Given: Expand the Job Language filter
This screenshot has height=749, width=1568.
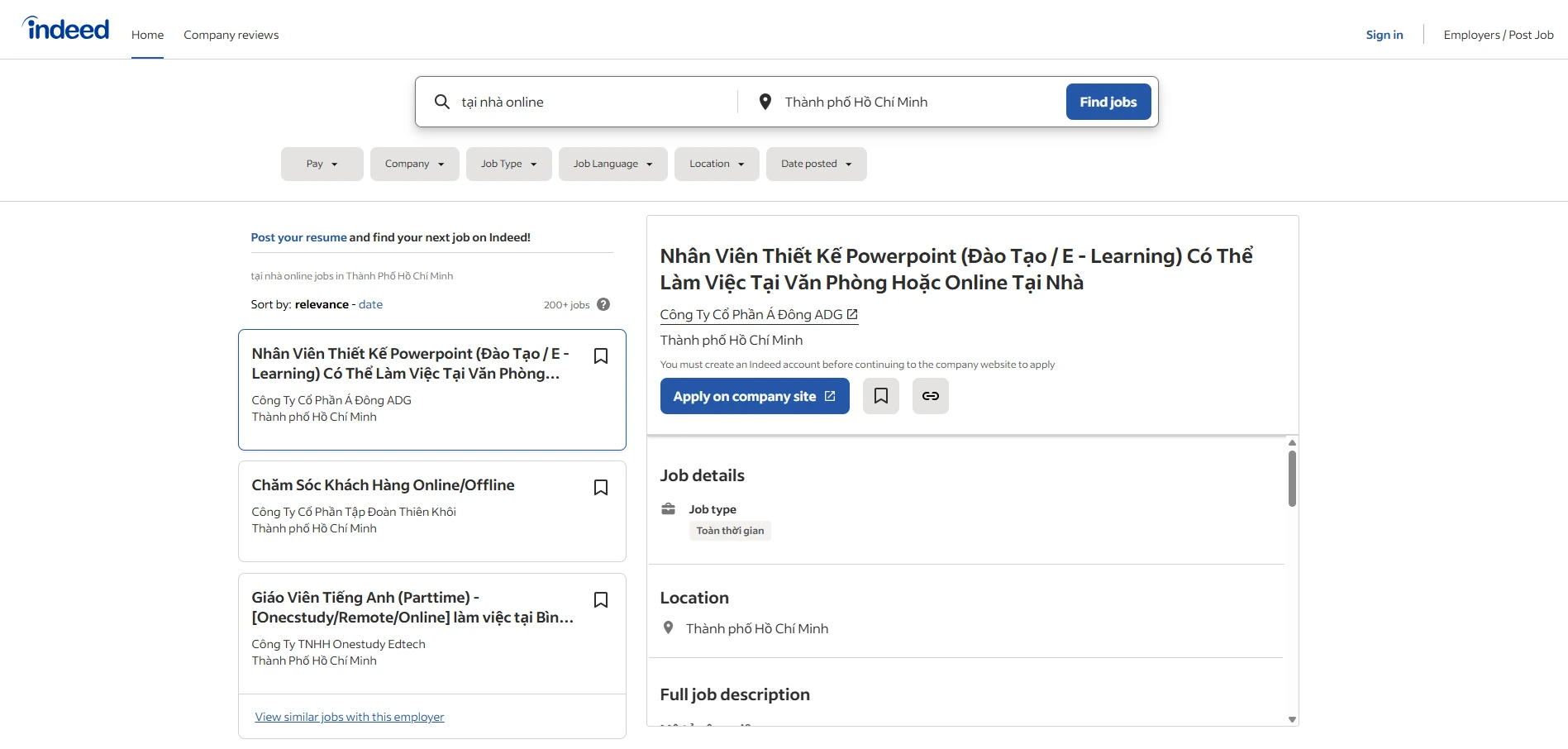Looking at the screenshot, I should pyautogui.click(x=613, y=164).
